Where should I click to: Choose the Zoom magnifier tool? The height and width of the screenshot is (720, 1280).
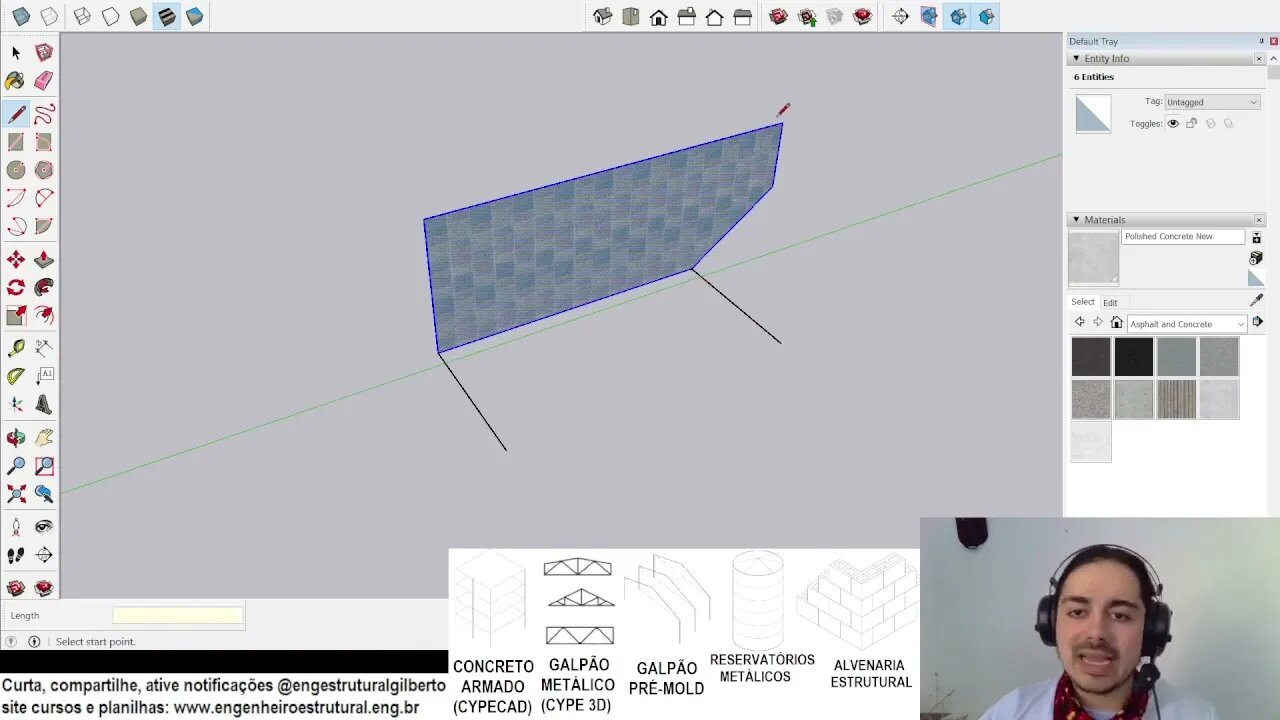click(16, 466)
